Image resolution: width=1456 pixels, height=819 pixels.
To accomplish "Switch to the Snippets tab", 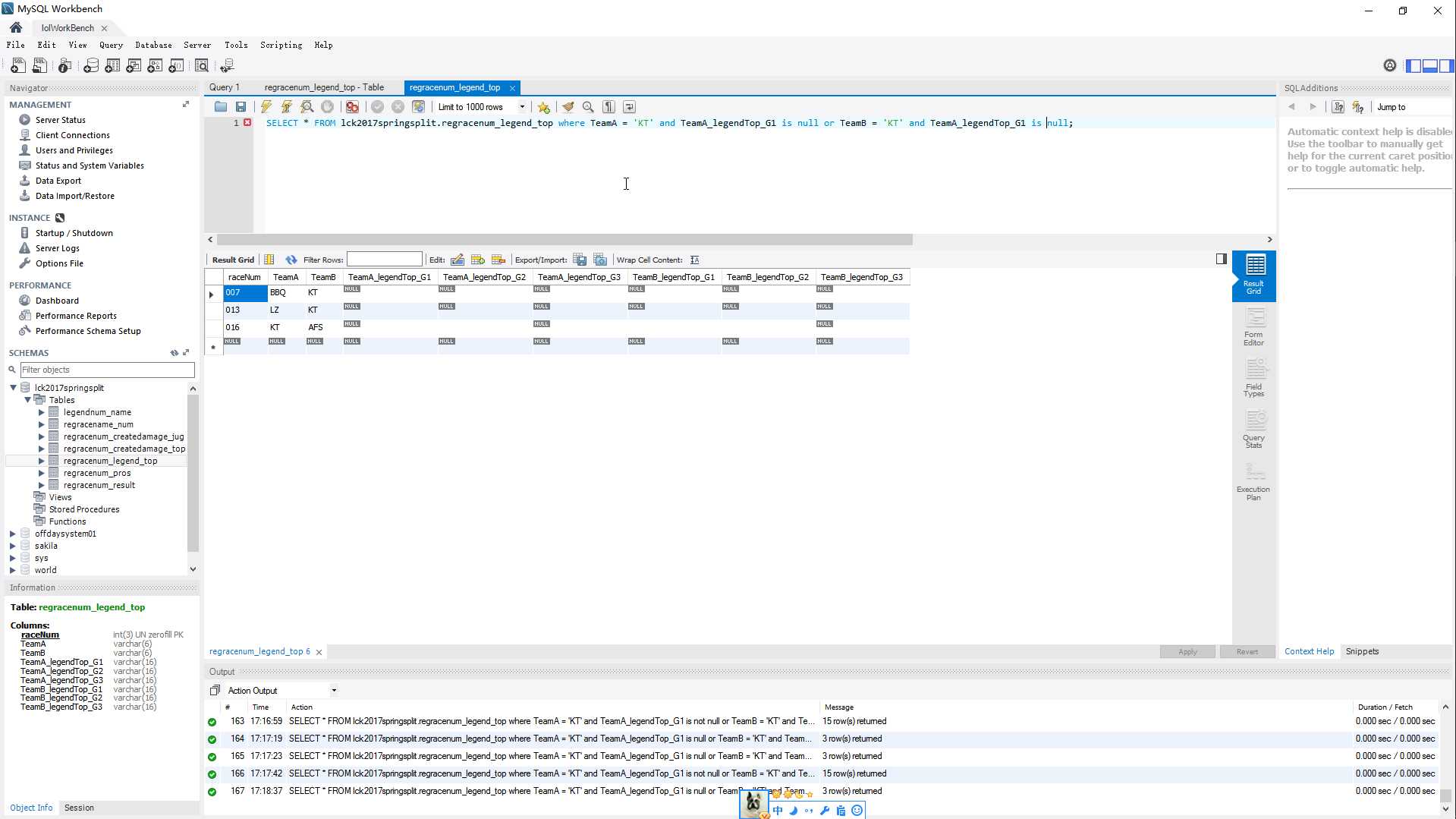I will coord(1362,651).
